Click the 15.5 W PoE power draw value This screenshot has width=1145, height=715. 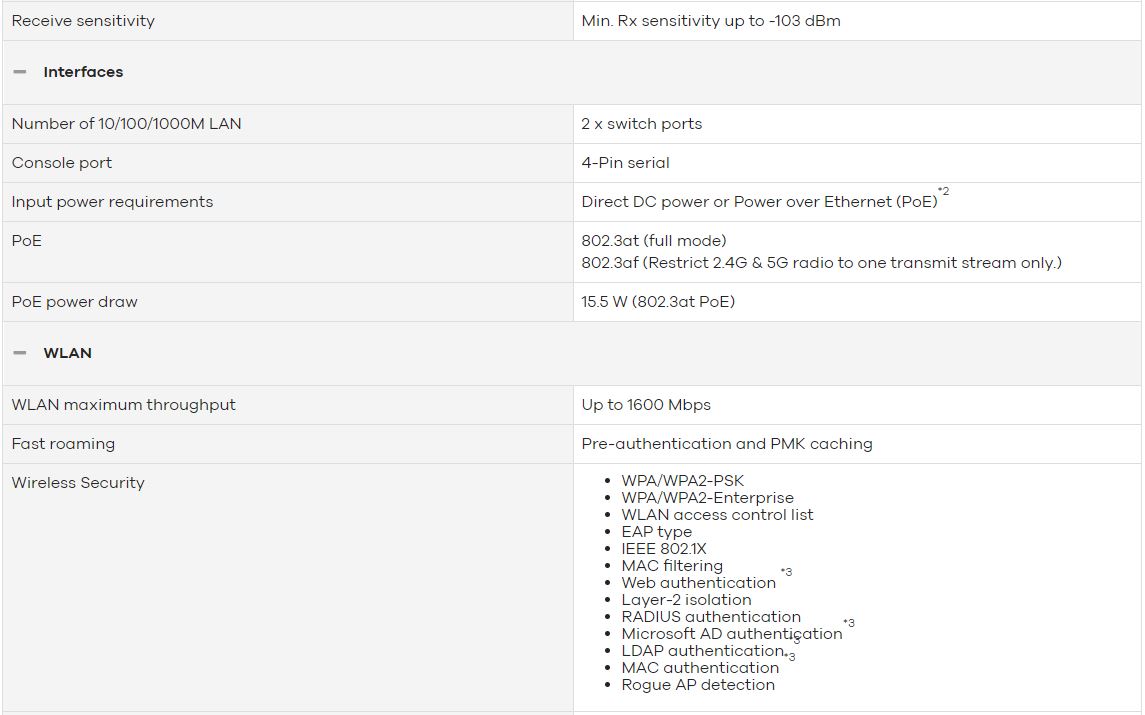[658, 302]
